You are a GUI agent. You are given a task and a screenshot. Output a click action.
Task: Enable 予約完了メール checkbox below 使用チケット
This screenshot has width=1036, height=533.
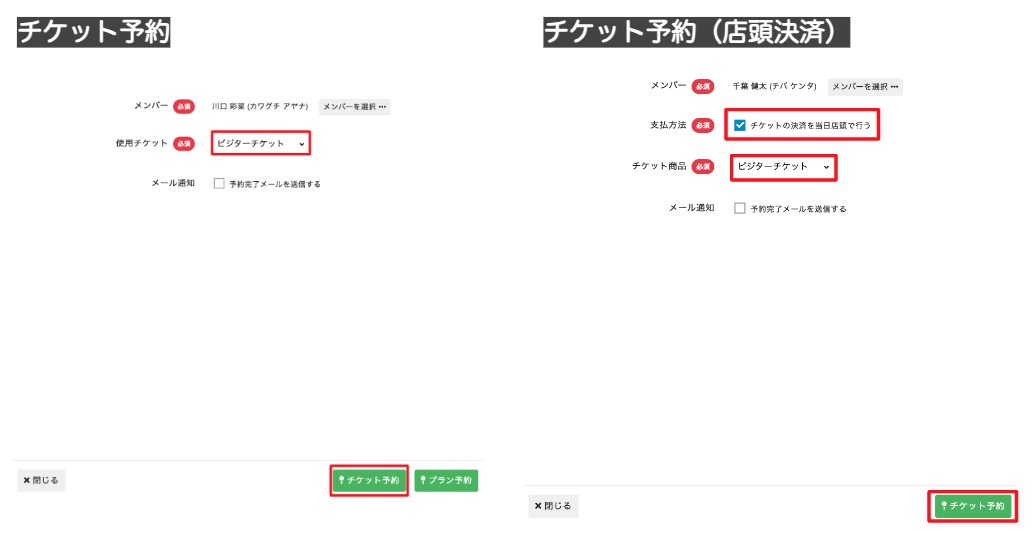pyautogui.click(x=219, y=184)
